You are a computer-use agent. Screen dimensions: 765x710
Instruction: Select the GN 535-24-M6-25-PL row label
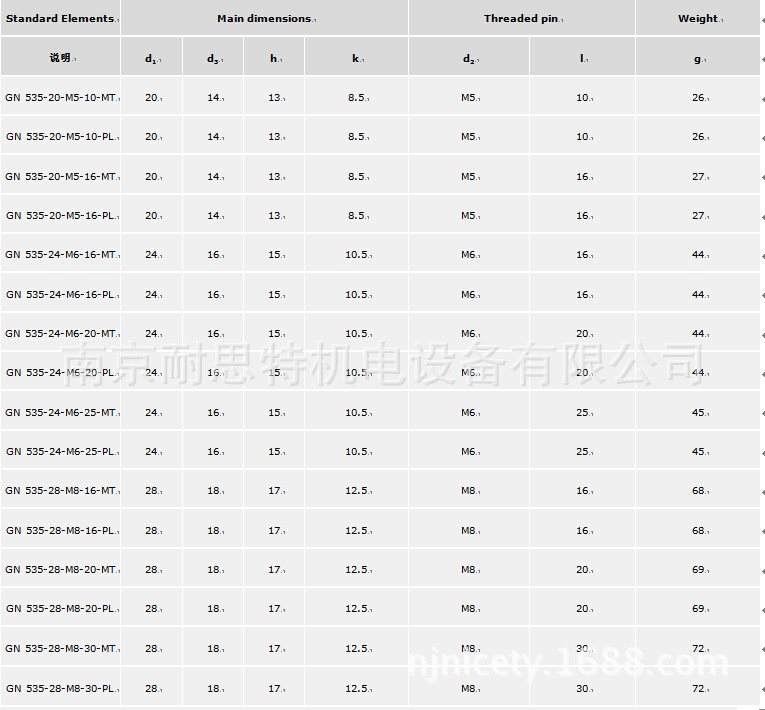(x=61, y=452)
